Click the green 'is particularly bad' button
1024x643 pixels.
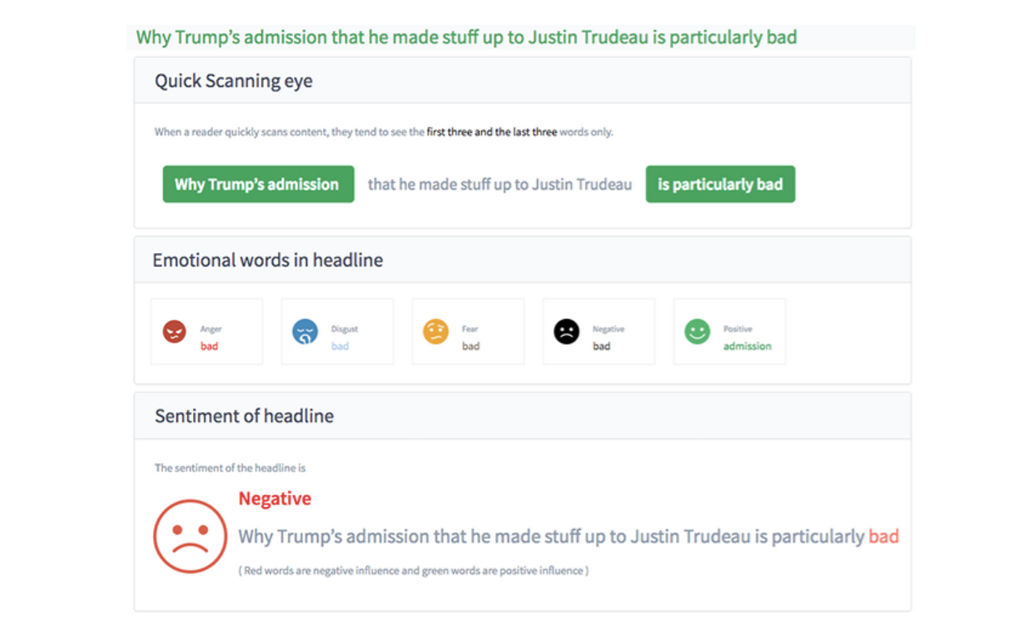tap(720, 184)
